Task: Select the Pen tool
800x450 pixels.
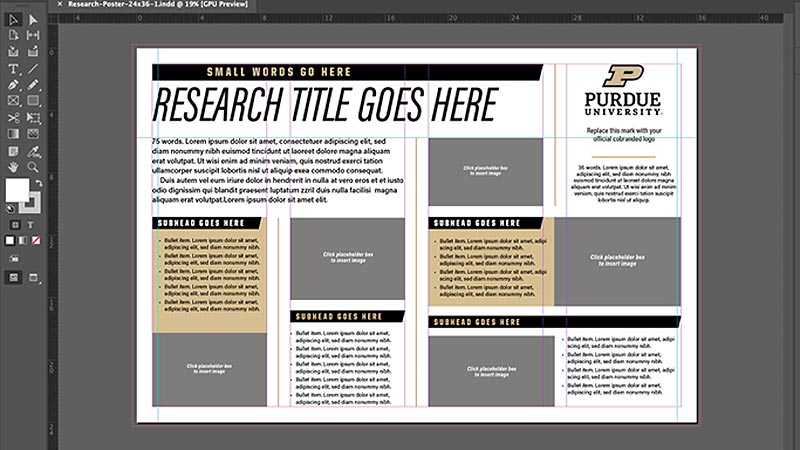Action: [x=13, y=85]
